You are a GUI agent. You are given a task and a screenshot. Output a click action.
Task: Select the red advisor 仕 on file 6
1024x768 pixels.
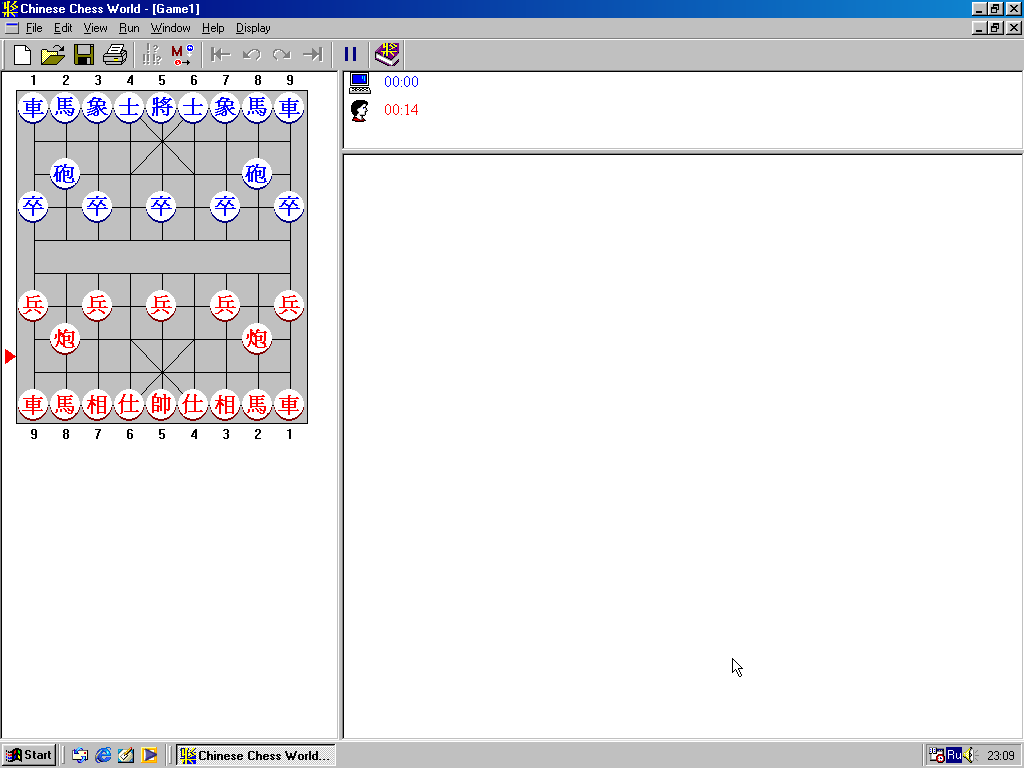tap(129, 404)
